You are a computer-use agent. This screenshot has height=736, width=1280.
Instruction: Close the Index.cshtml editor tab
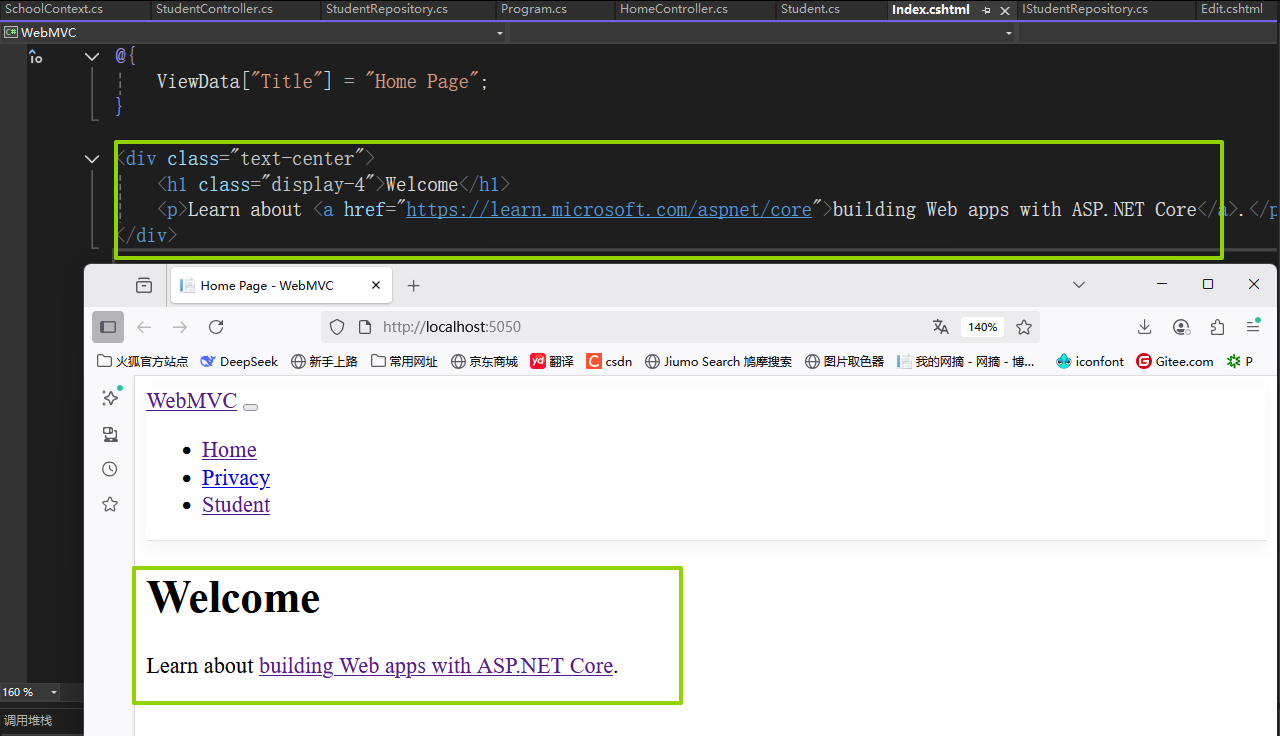tap(1004, 10)
